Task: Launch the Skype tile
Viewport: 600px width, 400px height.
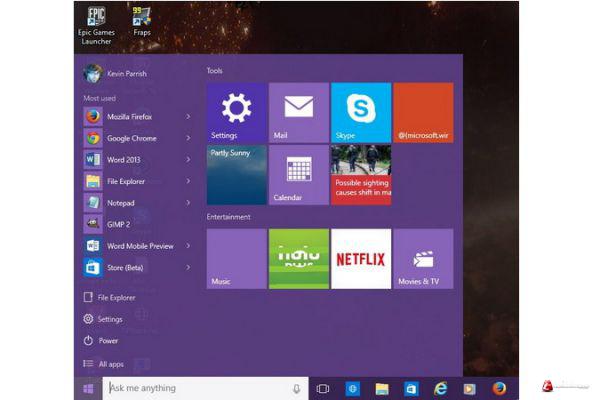Action: (360, 112)
